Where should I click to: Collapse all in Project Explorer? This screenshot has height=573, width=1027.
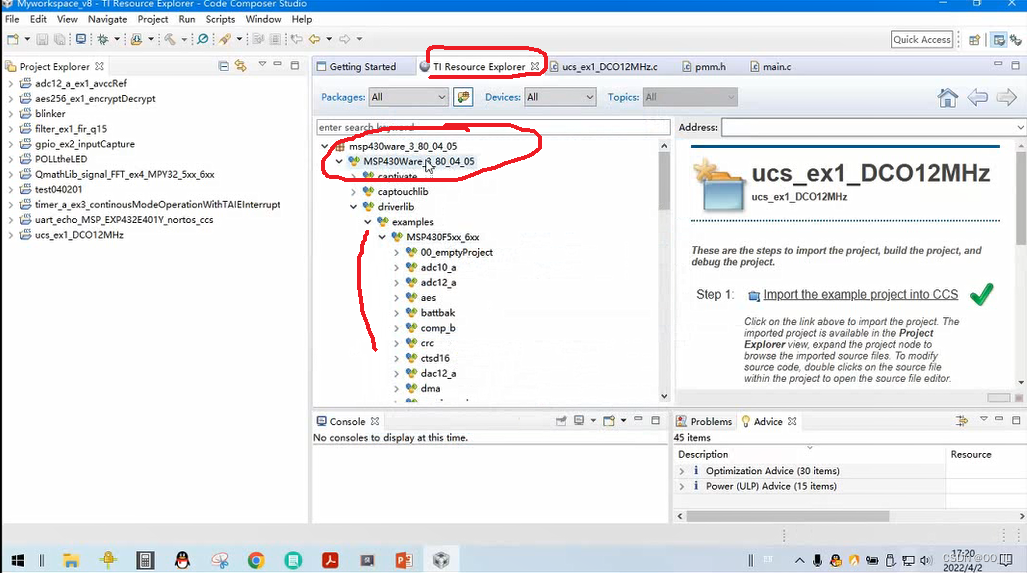point(223,65)
